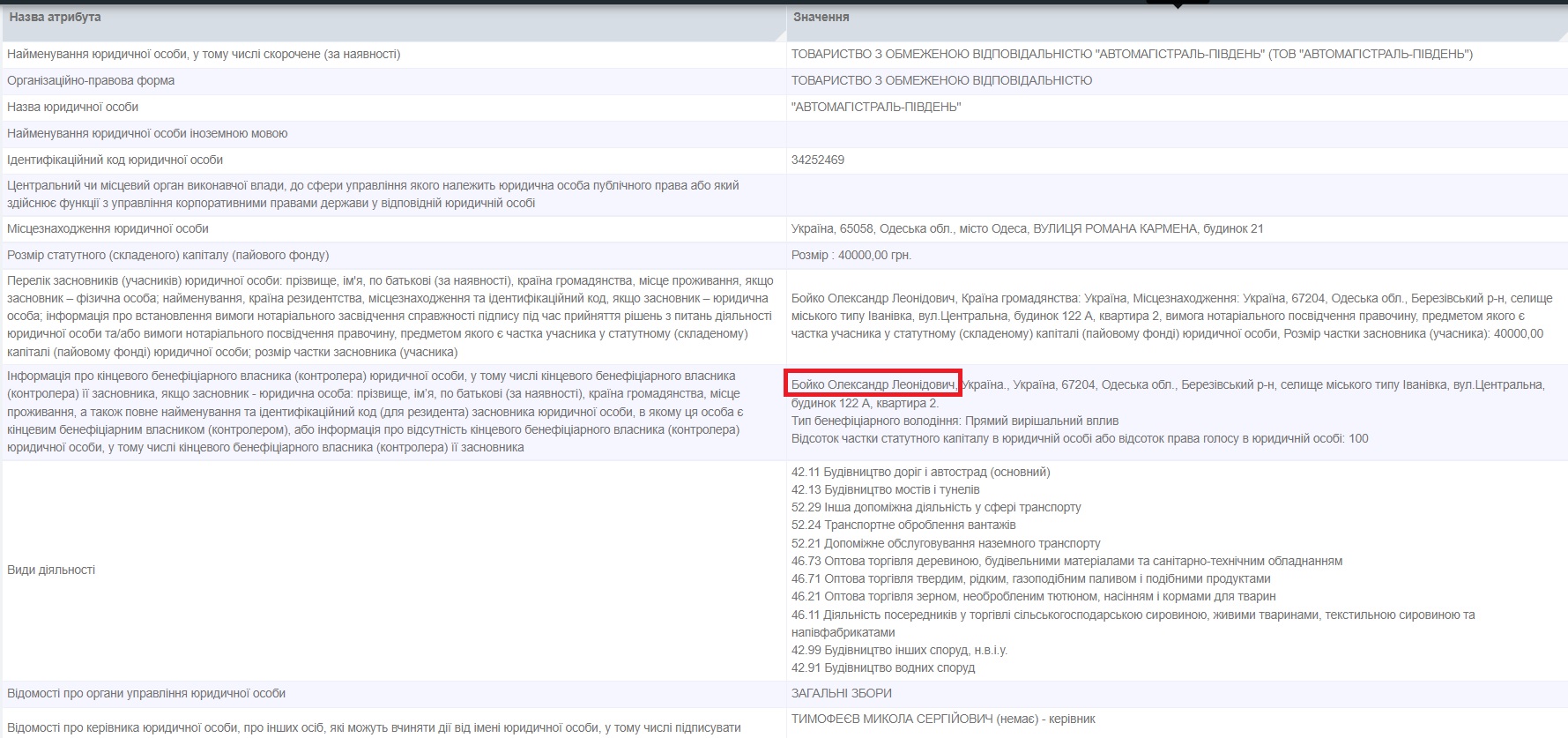
Task: Select activity '52.24 Транспортне оброблення вантажів'
Action: [903, 525]
